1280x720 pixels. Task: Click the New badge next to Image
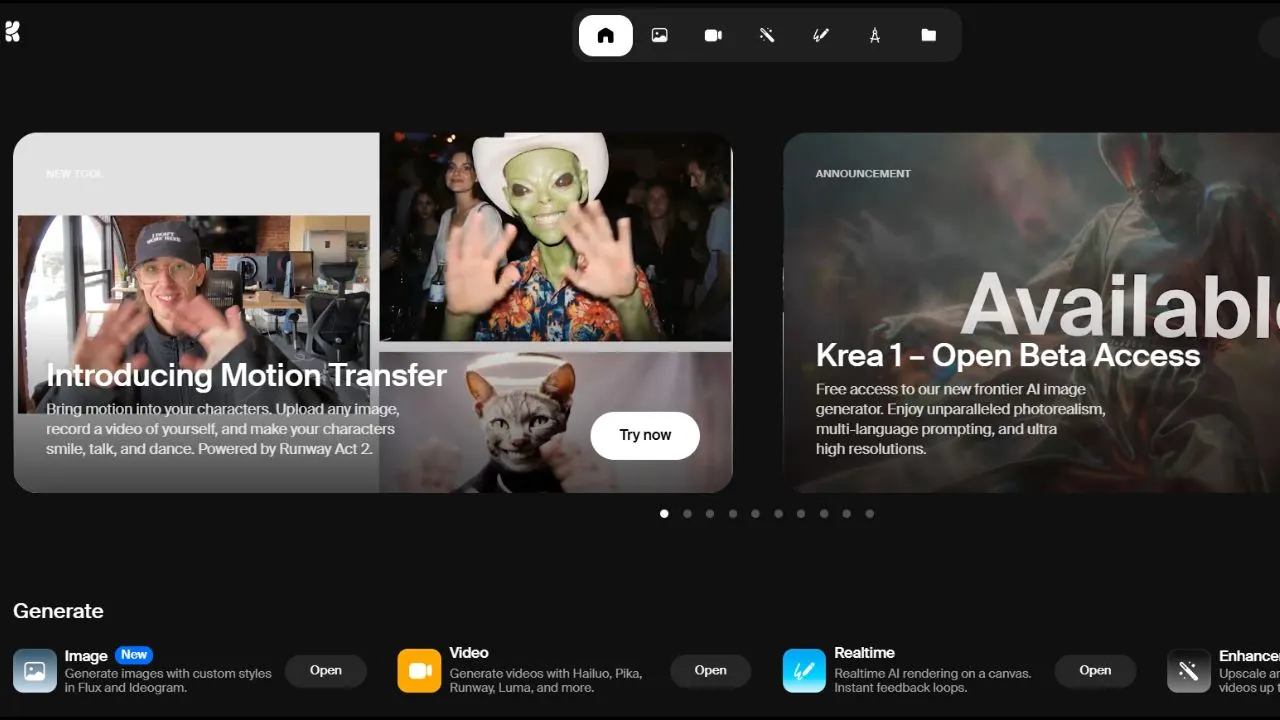click(x=134, y=655)
